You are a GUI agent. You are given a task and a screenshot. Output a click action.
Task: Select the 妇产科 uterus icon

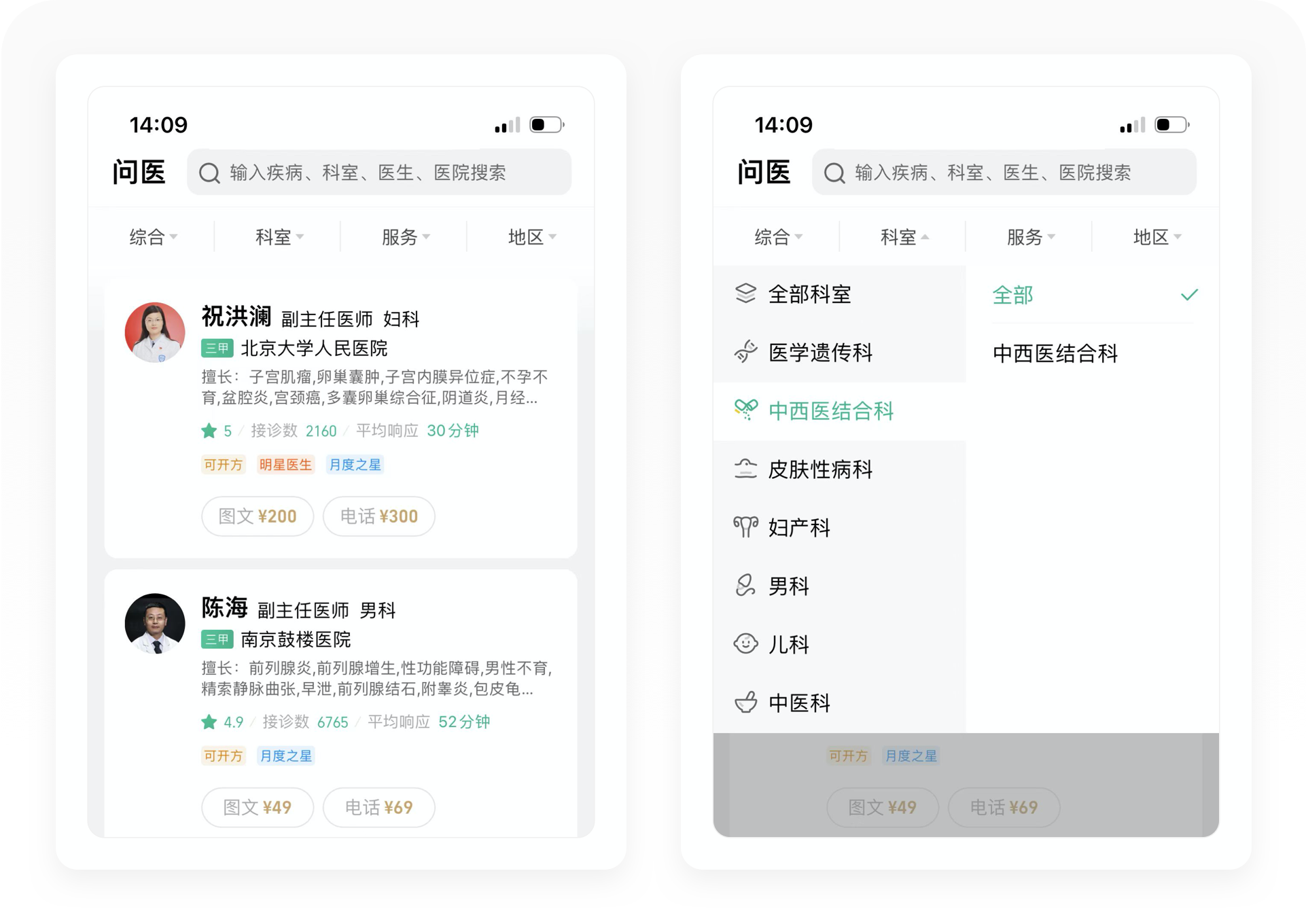(745, 527)
